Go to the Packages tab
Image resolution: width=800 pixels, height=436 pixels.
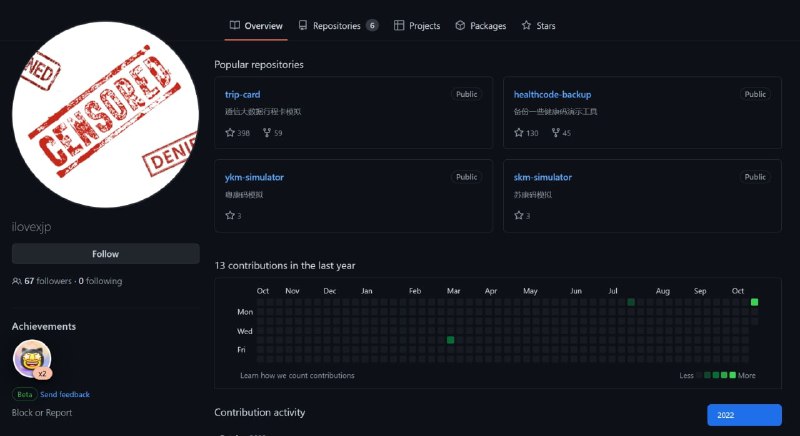click(480, 26)
